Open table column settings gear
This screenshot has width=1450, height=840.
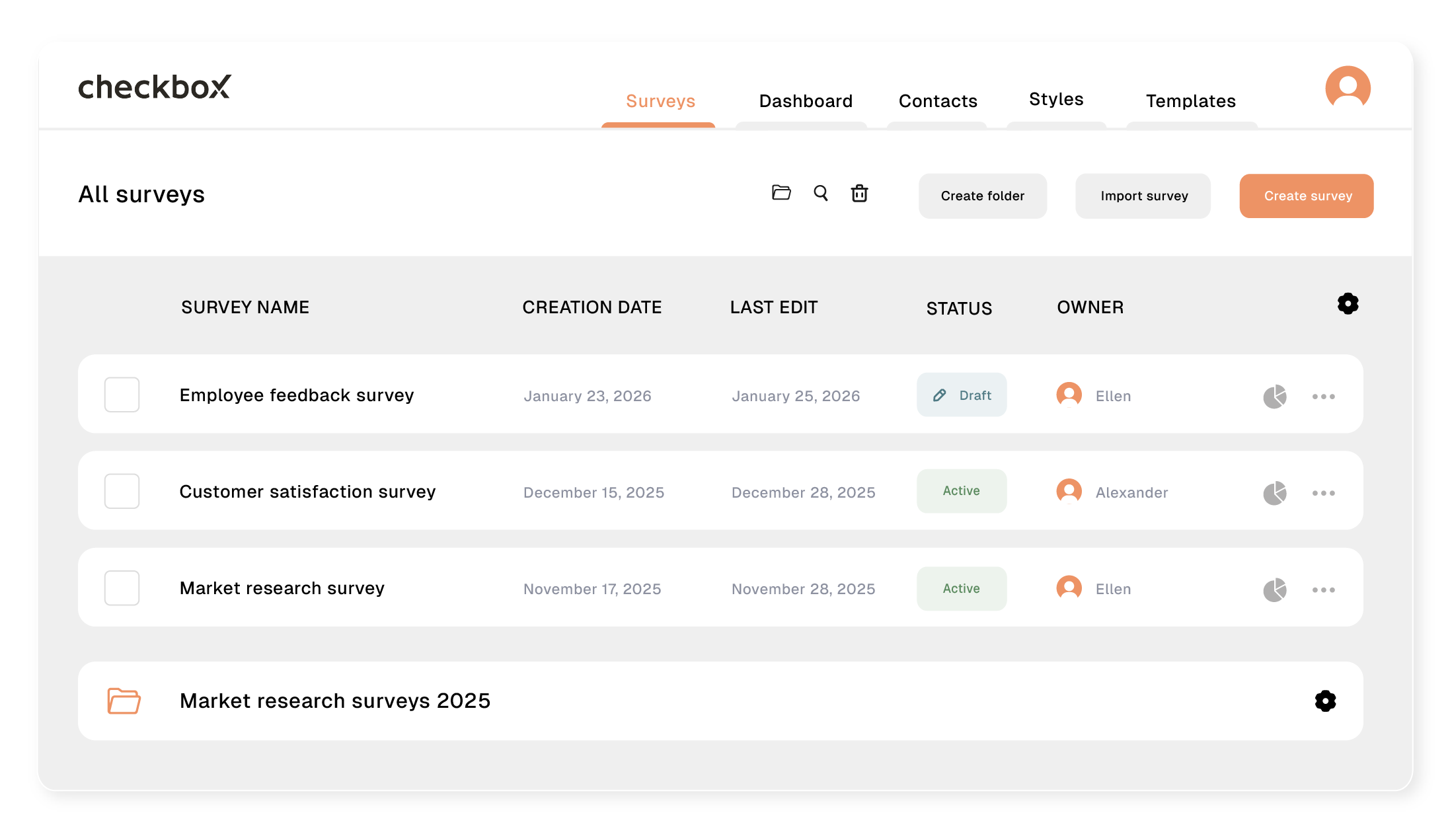click(x=1348, y=304)
